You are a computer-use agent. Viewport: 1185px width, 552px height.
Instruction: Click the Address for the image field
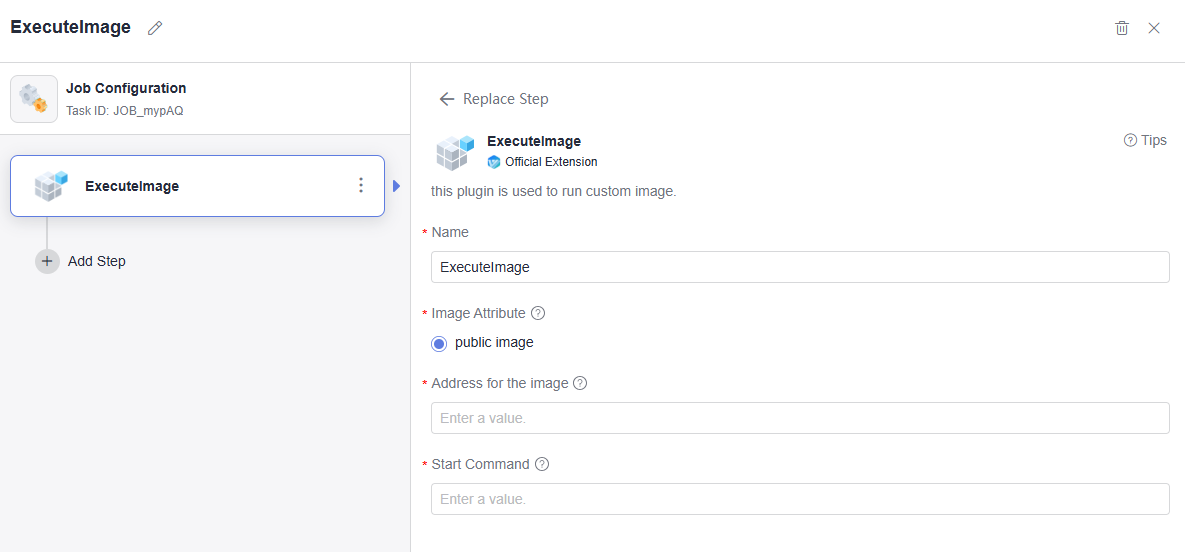click(800, 418)
